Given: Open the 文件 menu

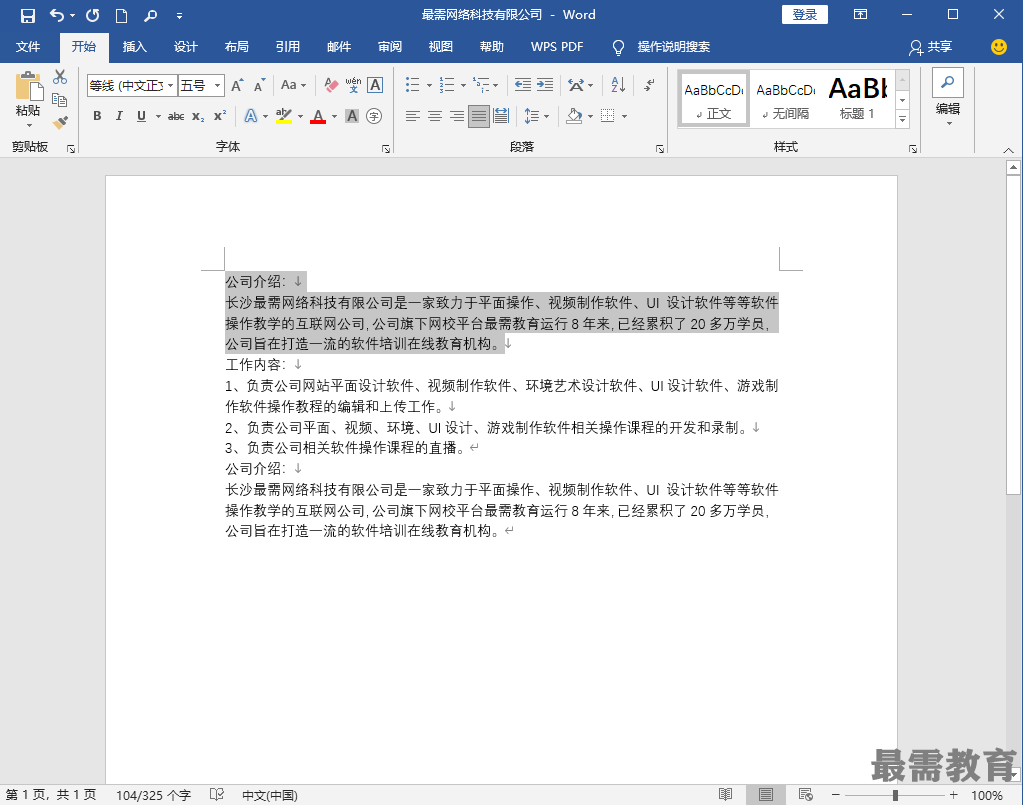Looking at the screenshot, I should (28, 46).
